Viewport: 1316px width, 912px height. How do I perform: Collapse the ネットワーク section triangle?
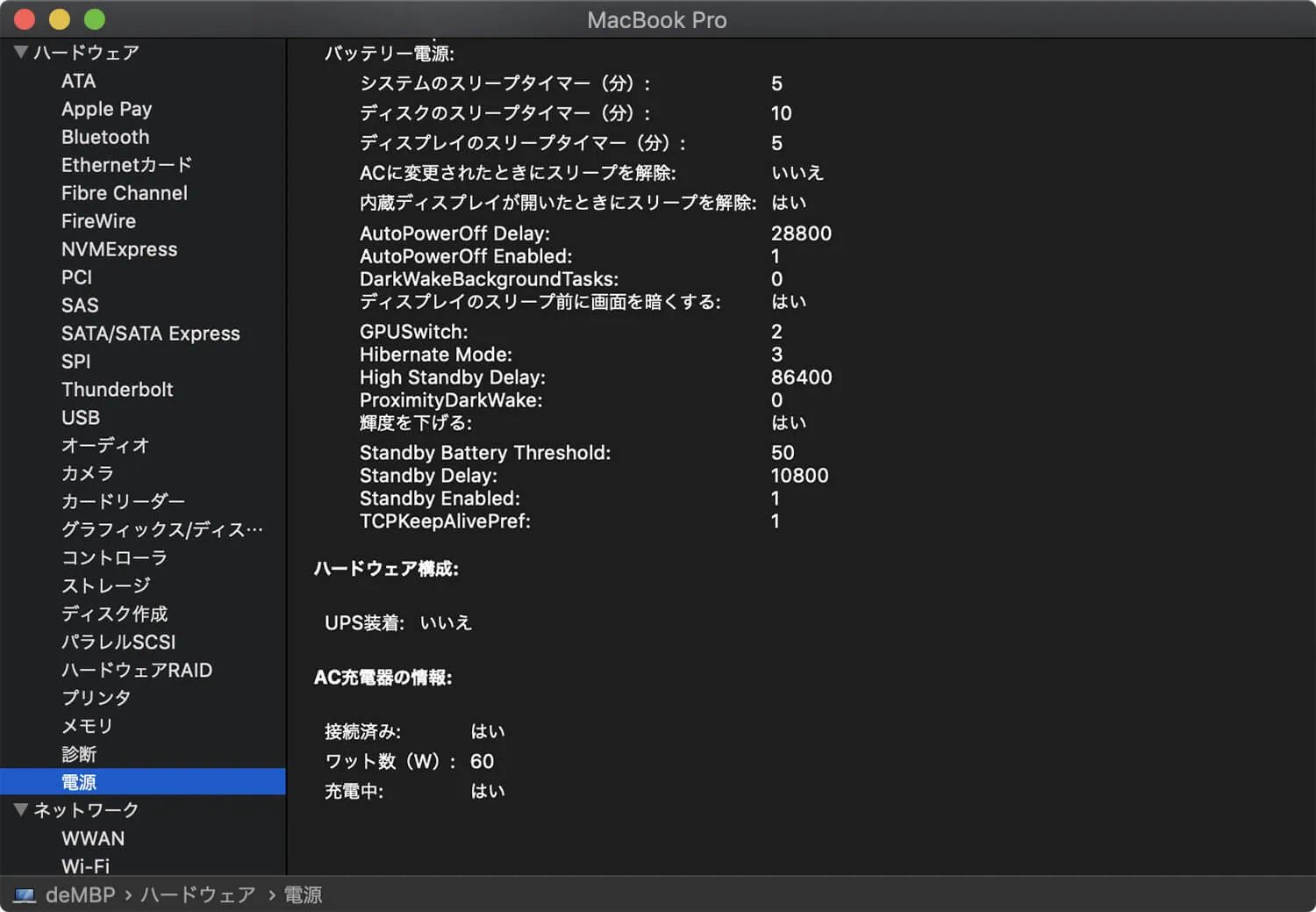(x=21, y=809)
